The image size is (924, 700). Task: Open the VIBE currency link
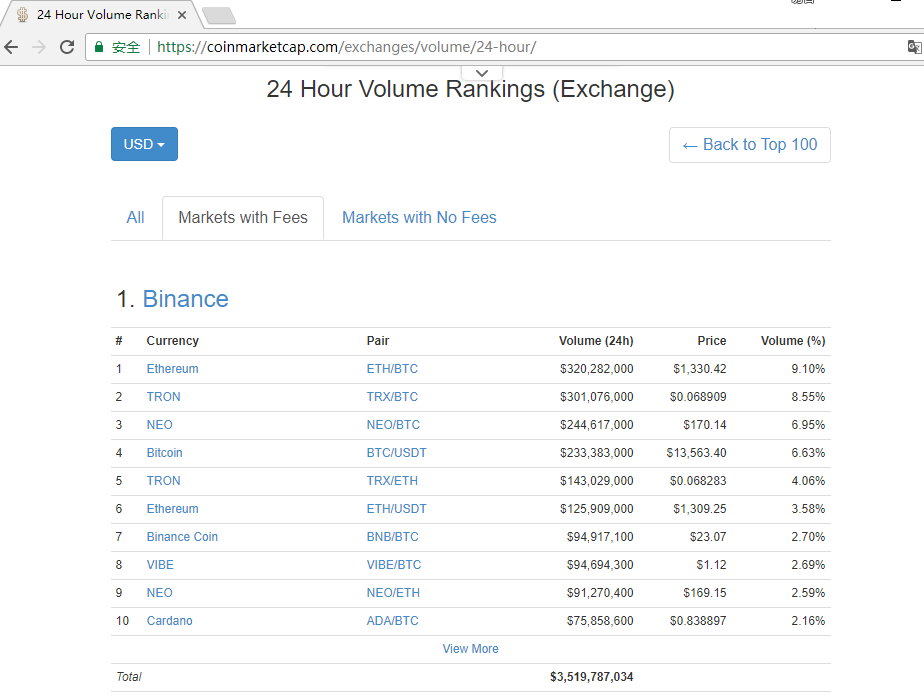point(160,565)
